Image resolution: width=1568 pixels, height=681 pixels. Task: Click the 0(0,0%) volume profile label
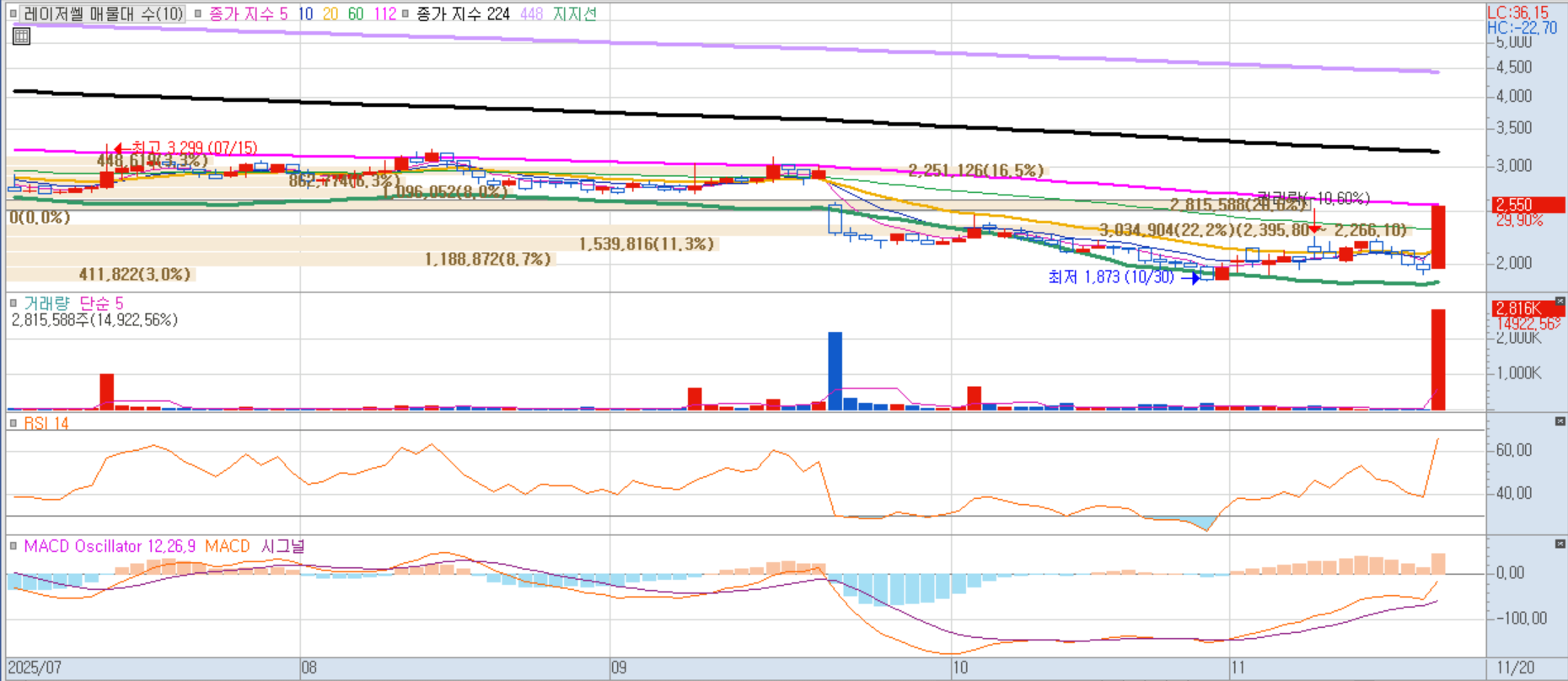tap(40, 217)
